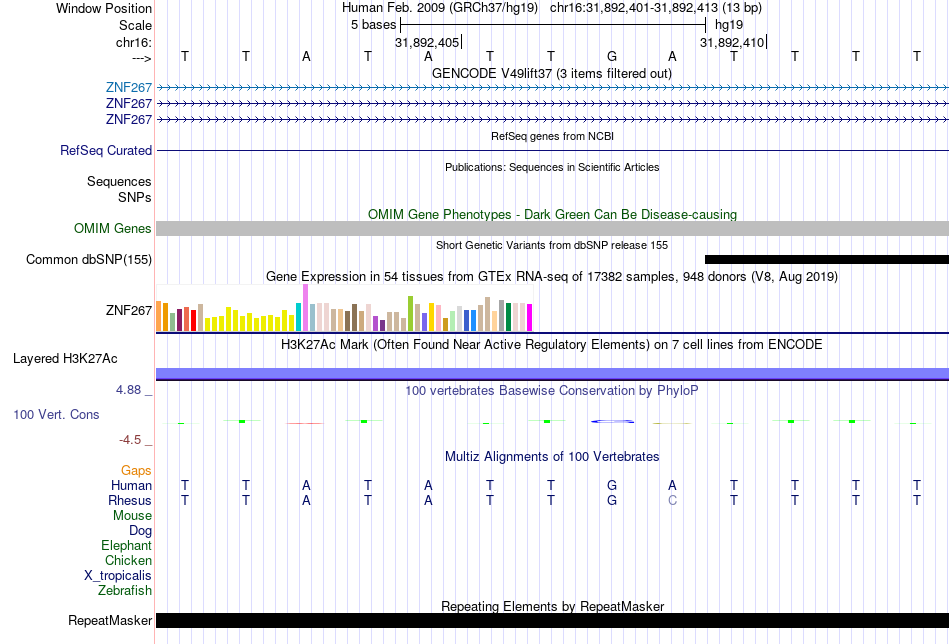Click Short Genetic Variants from dbSNP title

click(x=552, y=245)
